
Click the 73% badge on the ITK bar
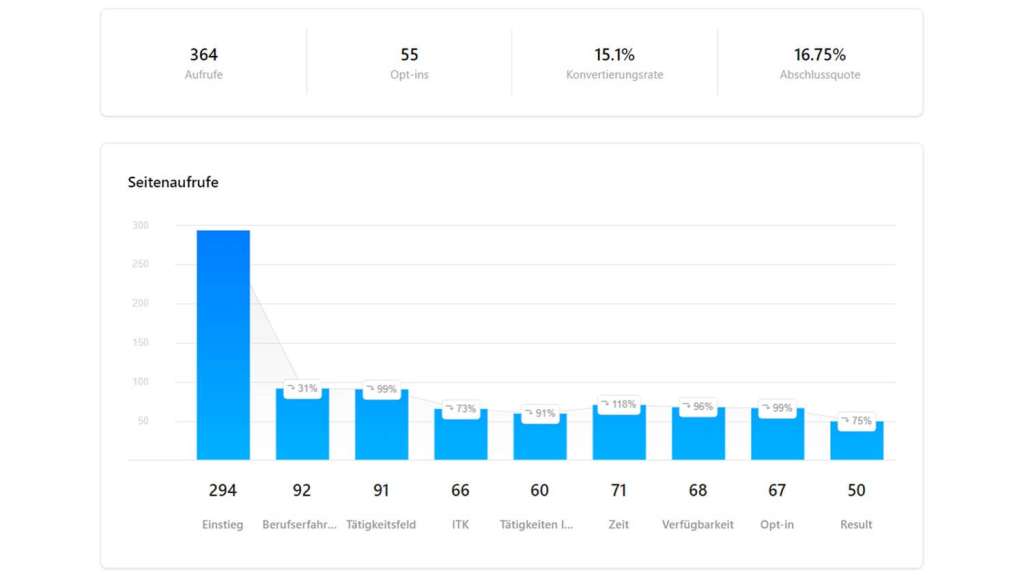[461, 408]
